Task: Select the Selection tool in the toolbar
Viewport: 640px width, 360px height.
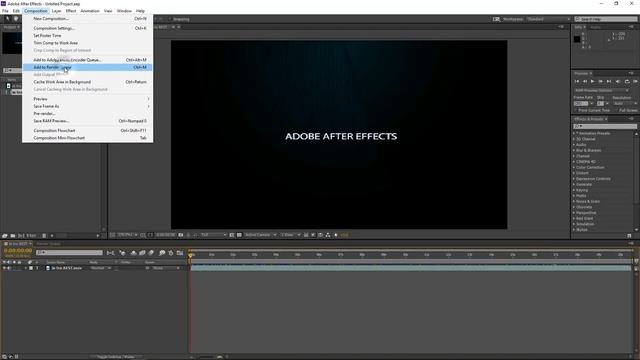Action: click(7, 19)
